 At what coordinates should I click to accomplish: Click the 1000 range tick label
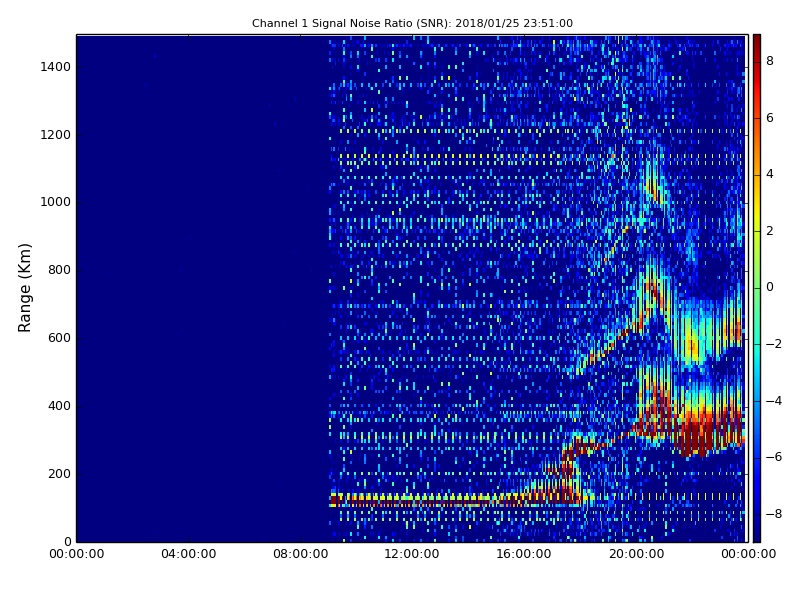tap(56, 202)
